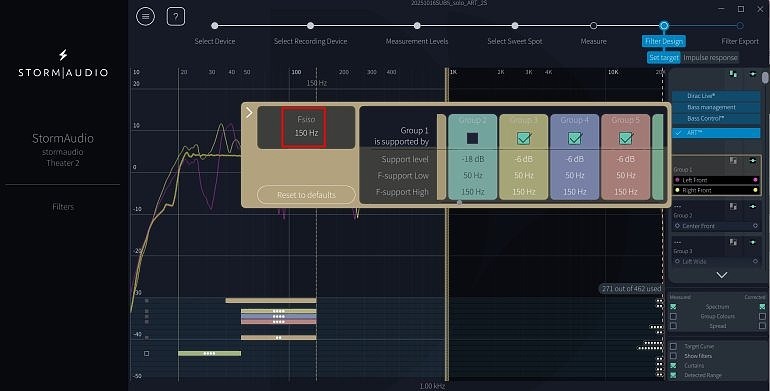Click the top panel layout icon above Dirac Live

tap(733, 74)
